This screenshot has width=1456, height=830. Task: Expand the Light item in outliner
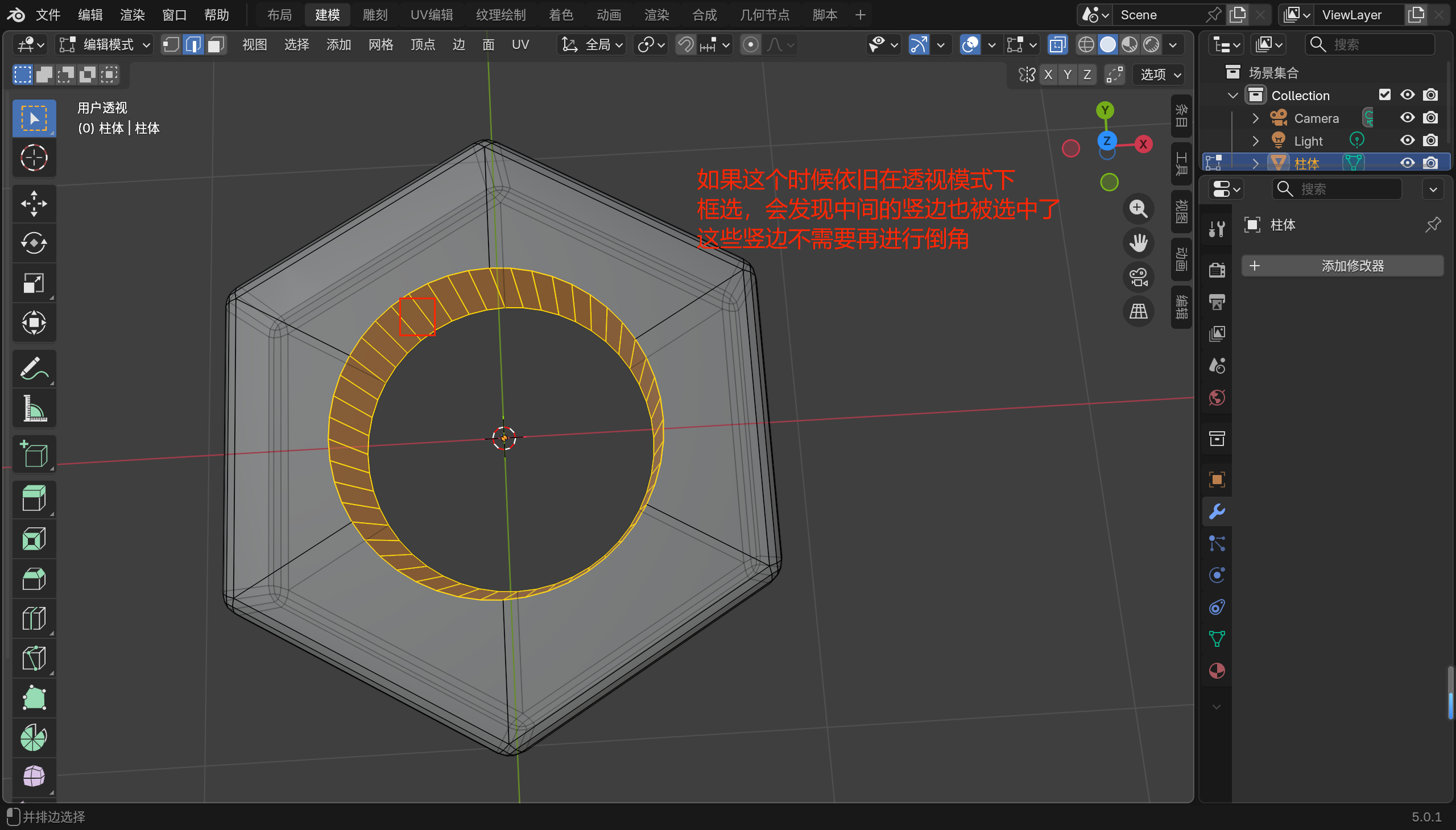1255,141
